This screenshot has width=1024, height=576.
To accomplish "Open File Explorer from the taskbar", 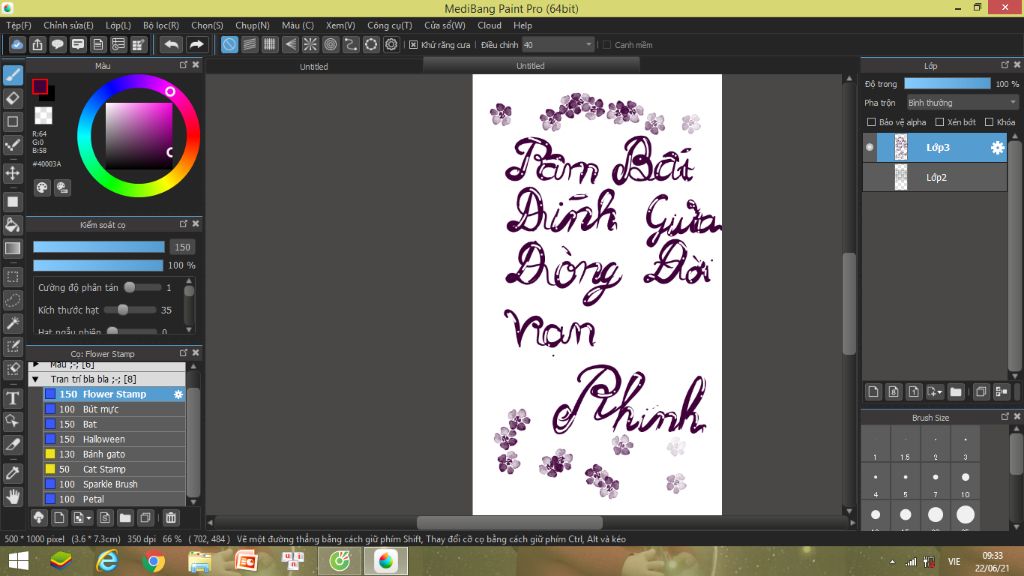I will [200, 561].
